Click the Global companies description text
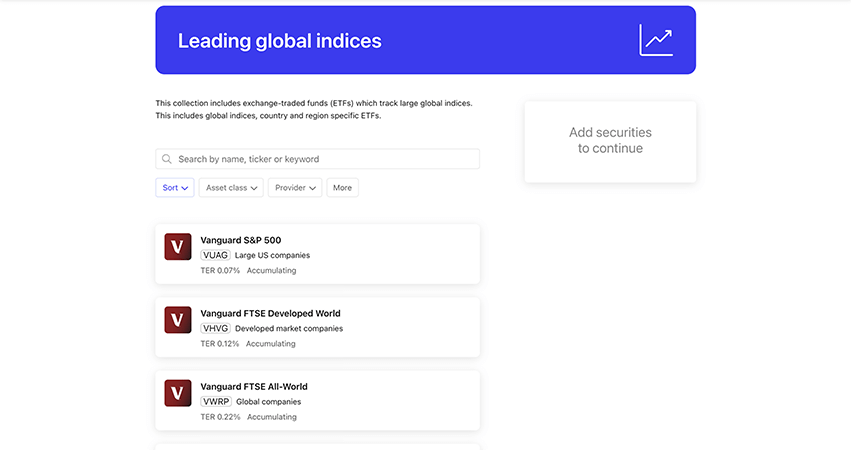The height and width of the screenshot is (450, 851). tap(268, 401)
